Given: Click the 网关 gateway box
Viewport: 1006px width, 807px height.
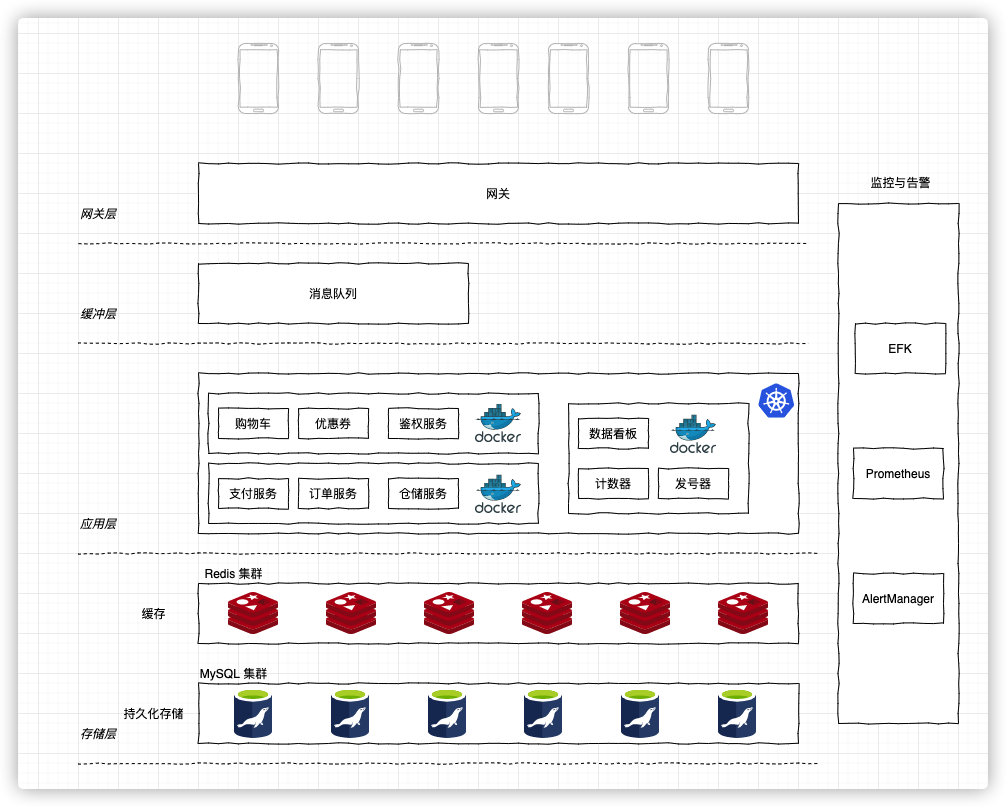Looking at the screenshot, I should 498,193.
